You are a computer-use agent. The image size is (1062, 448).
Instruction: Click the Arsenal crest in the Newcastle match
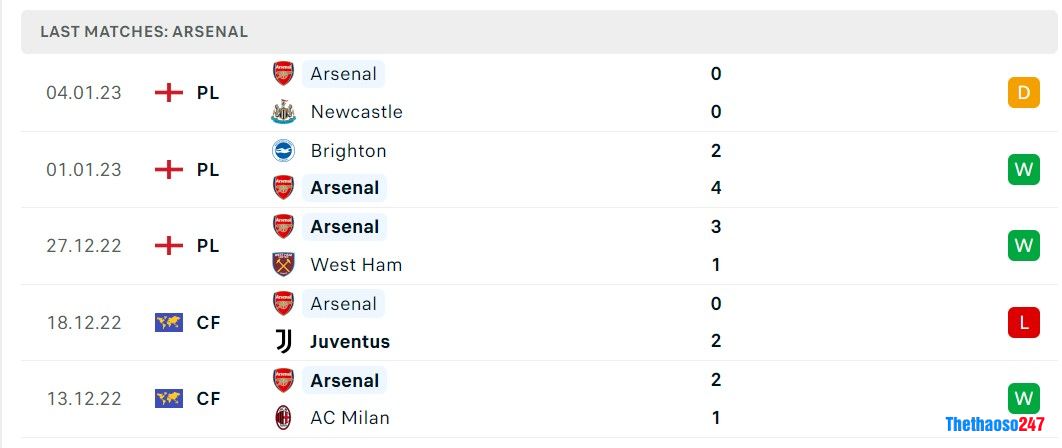pyautogui.click(x=284, y=74)
